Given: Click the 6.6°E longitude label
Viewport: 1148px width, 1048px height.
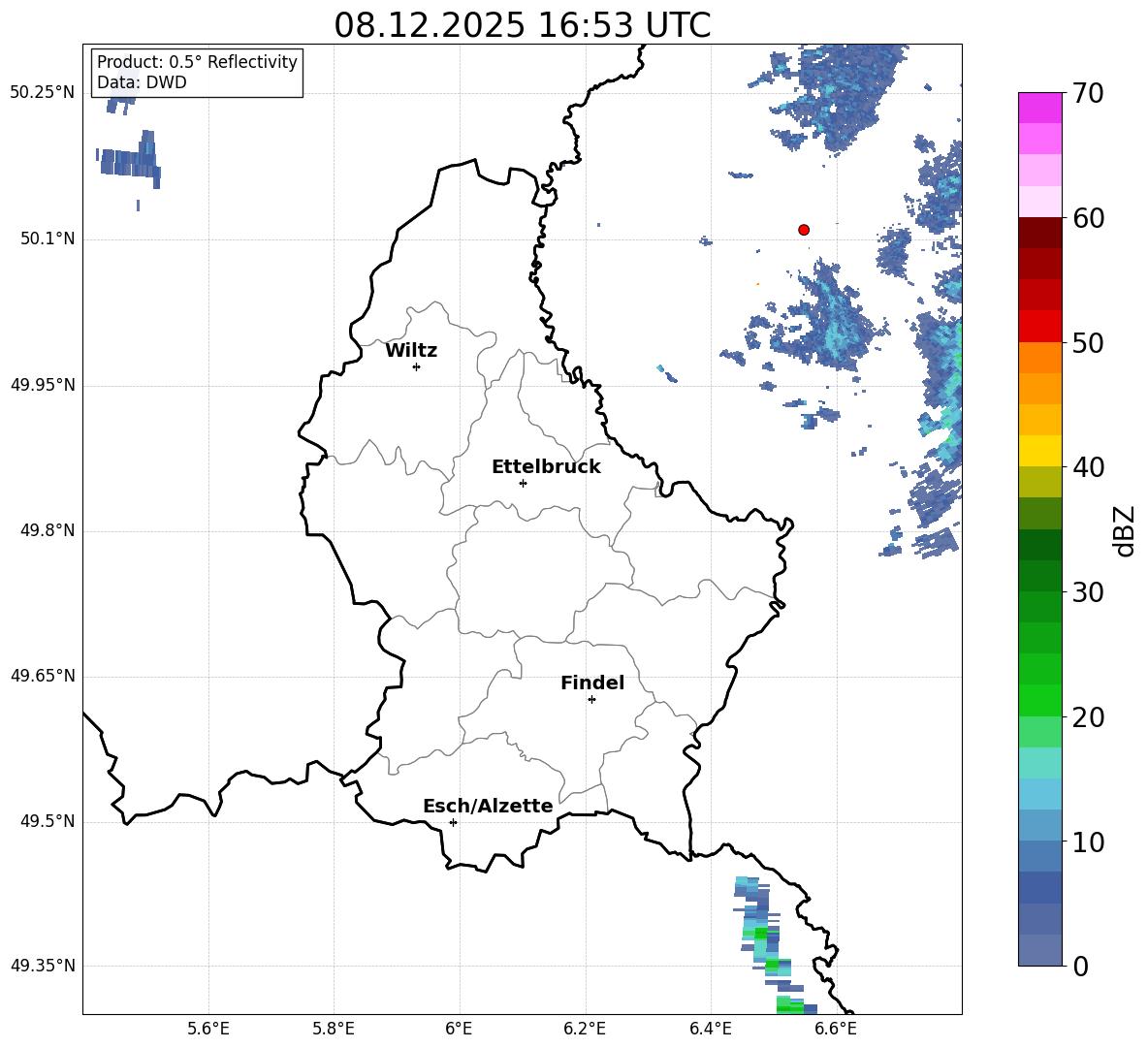Looking at the screenshot, I should (x=836, y=1029).
